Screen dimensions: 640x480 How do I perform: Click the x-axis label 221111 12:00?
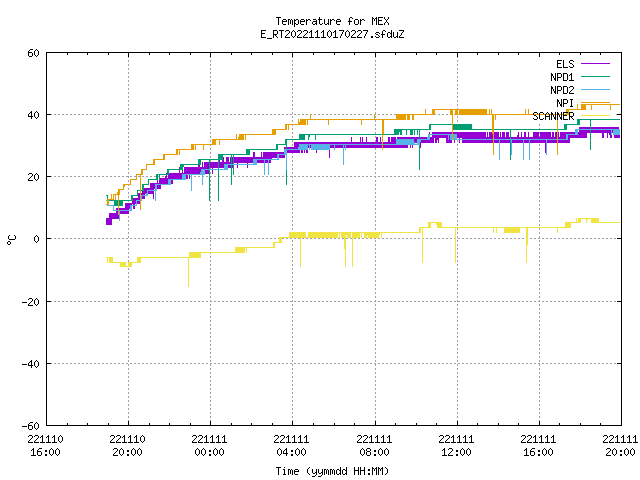coord(456,446)
